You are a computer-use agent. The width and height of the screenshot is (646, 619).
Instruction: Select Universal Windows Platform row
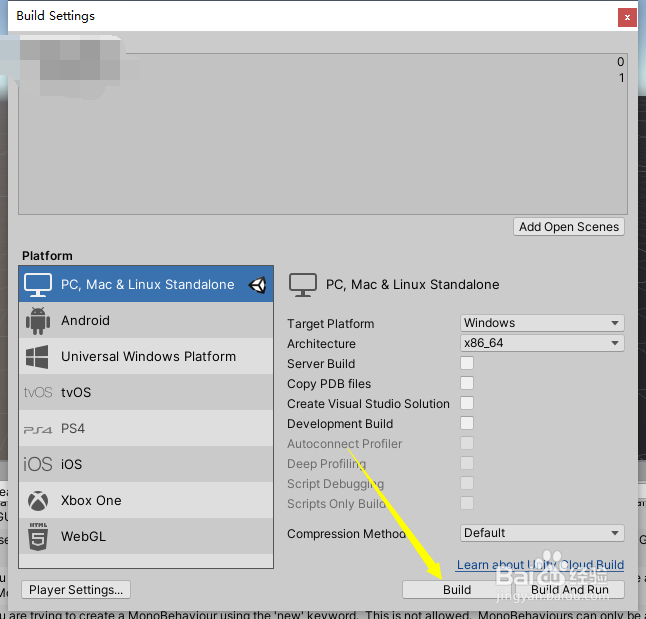[x=146, y=356]
